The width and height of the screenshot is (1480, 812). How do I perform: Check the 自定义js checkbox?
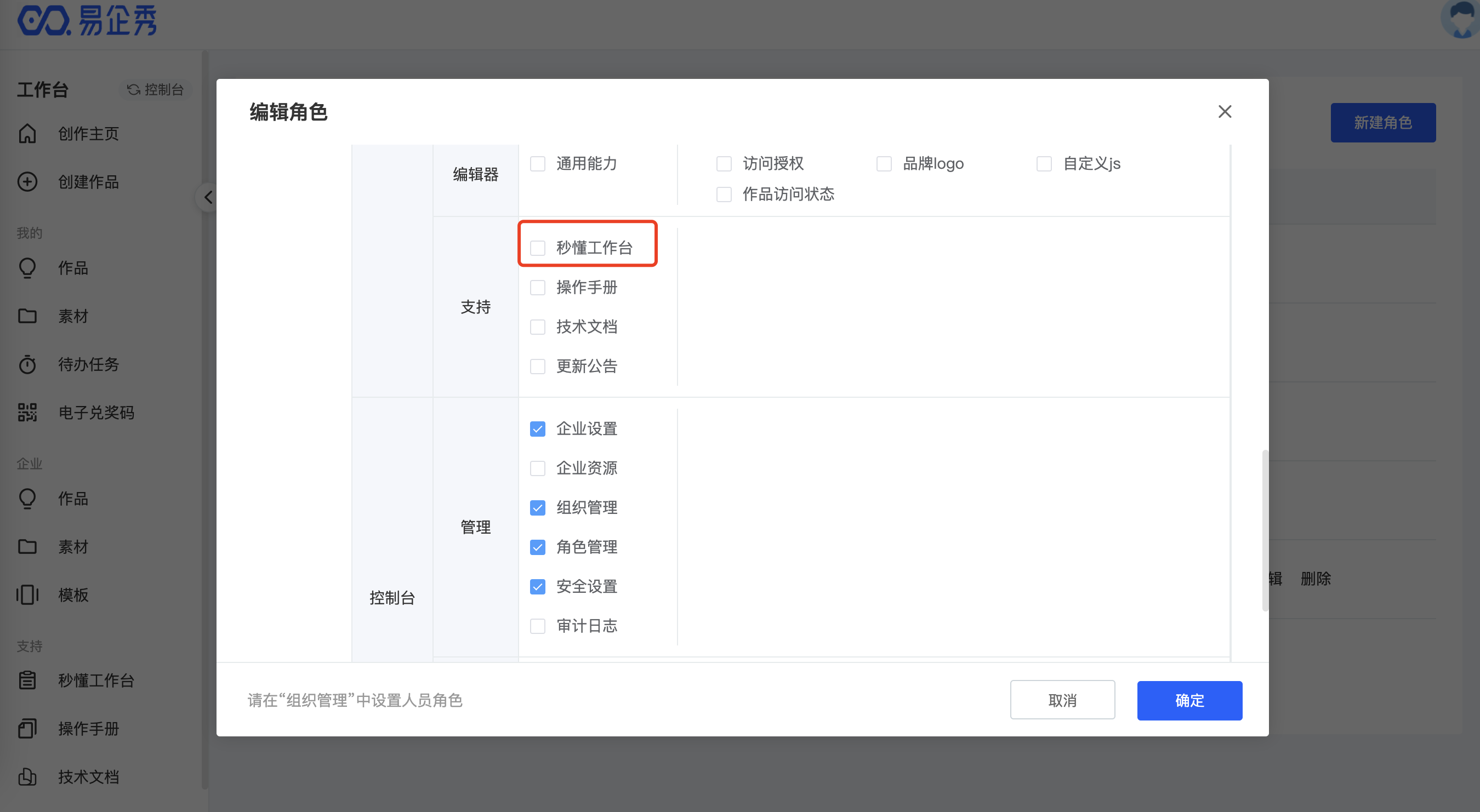[x=1044, y=164]
